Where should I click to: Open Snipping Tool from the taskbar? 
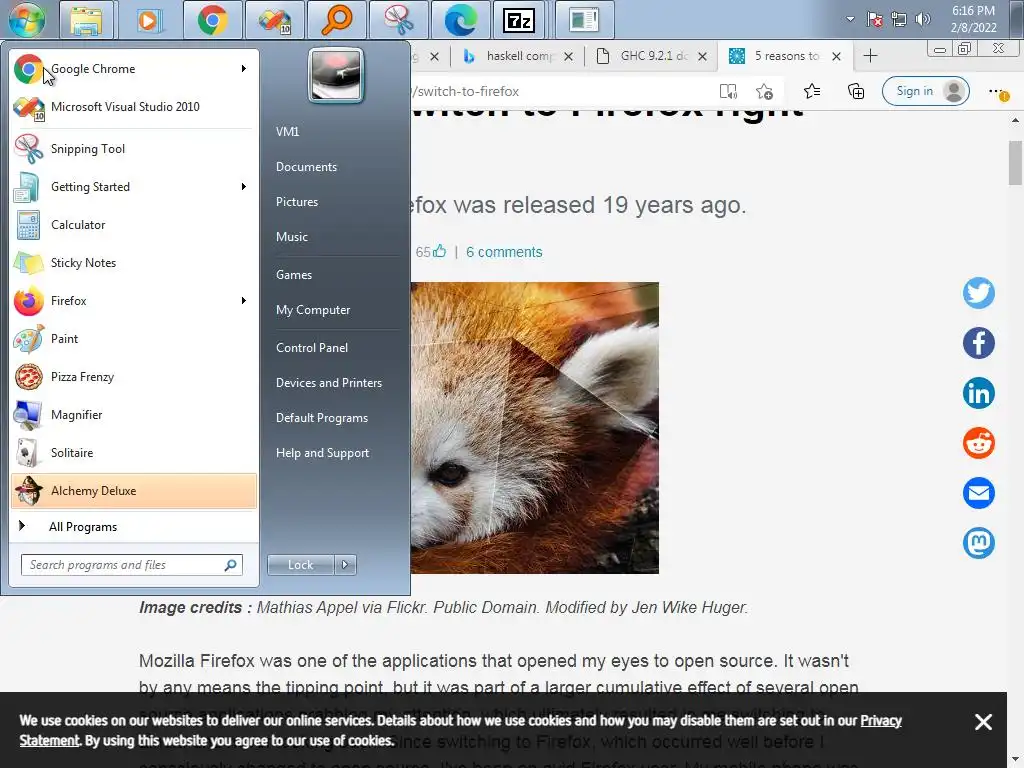point(398,20)
